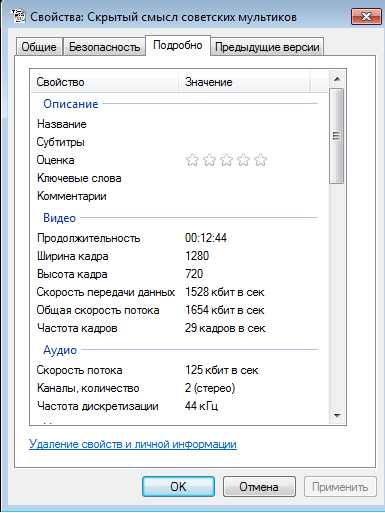Click the vertical scrollbar thumb

pyautogui.click(x=337, y=136)
